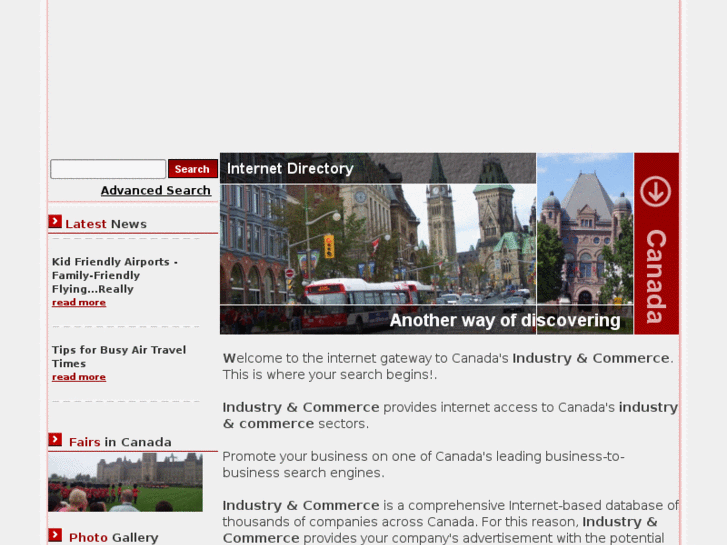Select the Photo Gallery heading
The height and width of the screenshot is (545, 727).
(114, 538)
